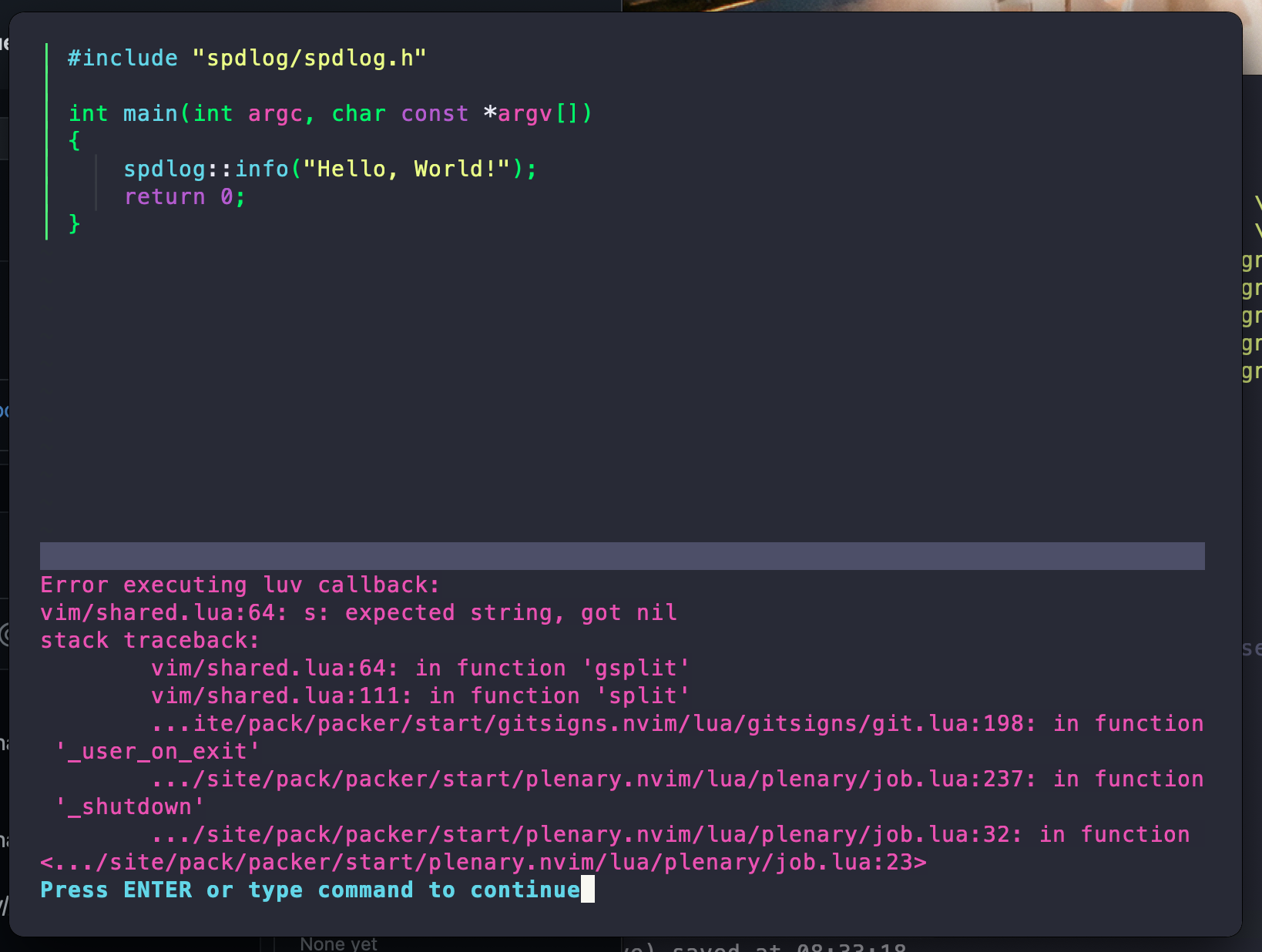Click the opening brace of main
Screen dimensions: 1262x952
[x=75, y=141]
